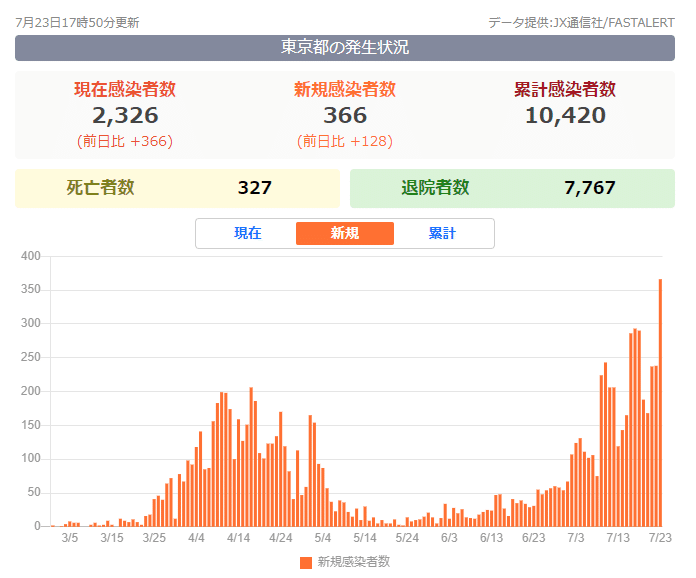Switch chart to 累計 tab

click(442, 234)
